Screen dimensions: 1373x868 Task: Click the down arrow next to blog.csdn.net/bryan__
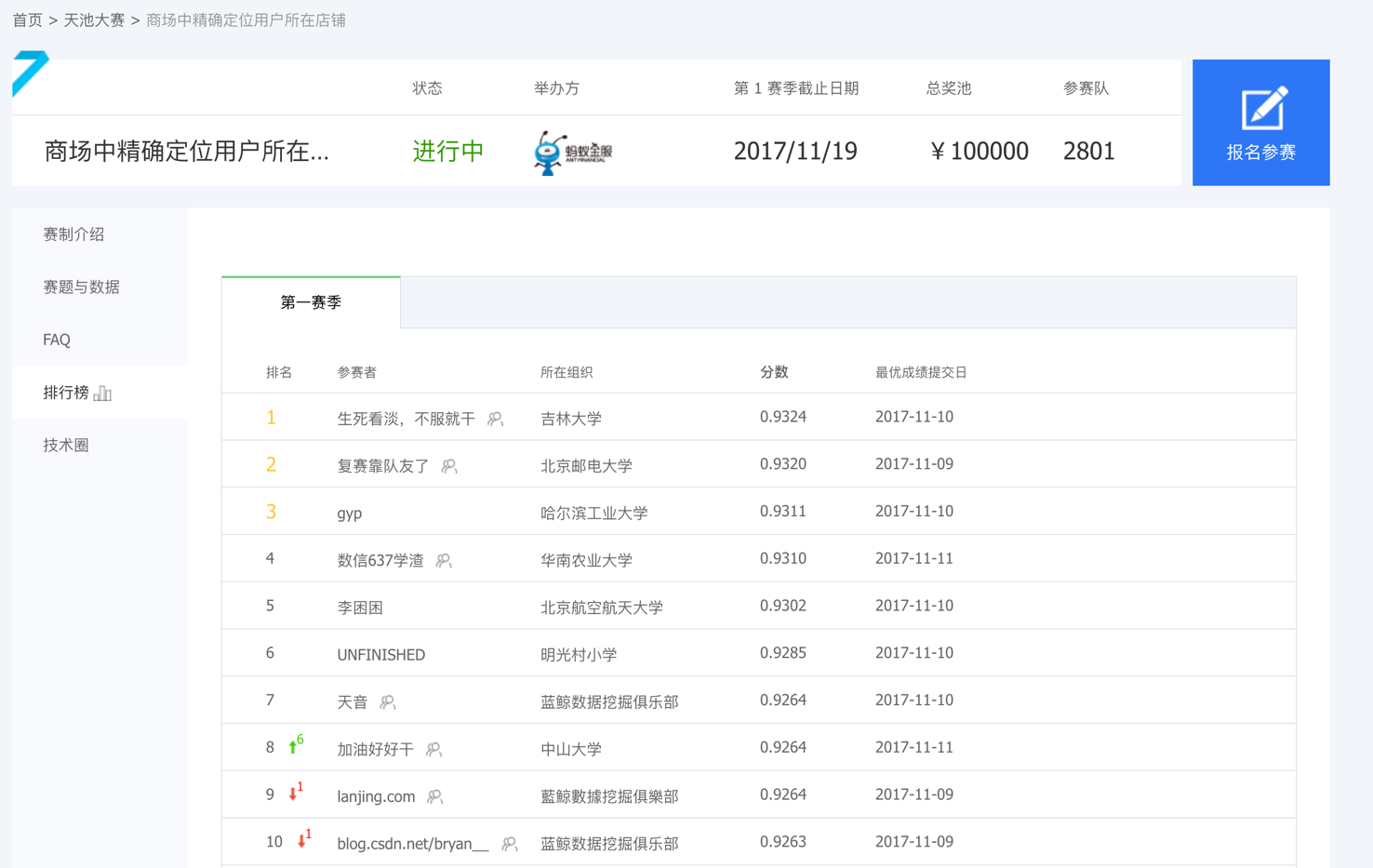click(x=300, y=842)
